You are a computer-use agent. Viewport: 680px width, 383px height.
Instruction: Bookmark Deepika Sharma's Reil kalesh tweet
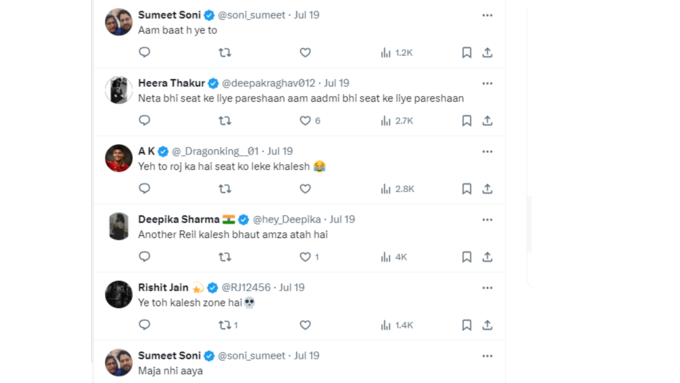467,257
